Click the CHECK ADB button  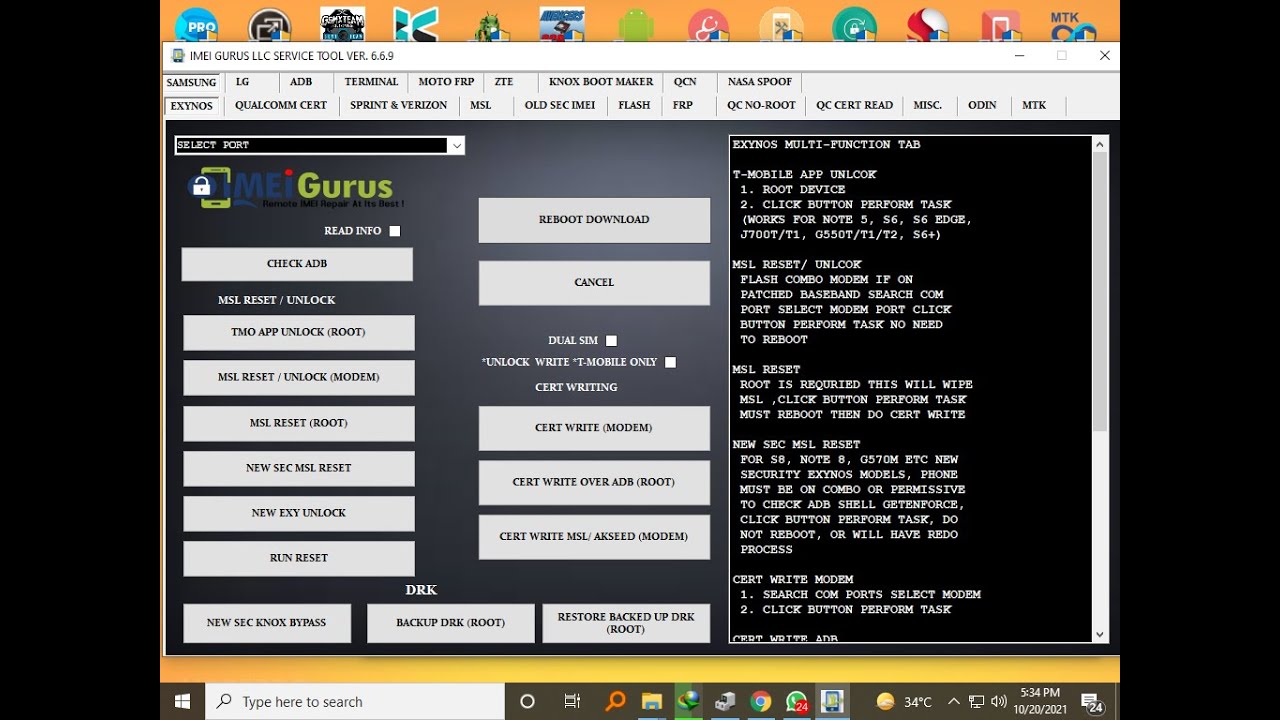pyautogui.click(x=297, y=264)
